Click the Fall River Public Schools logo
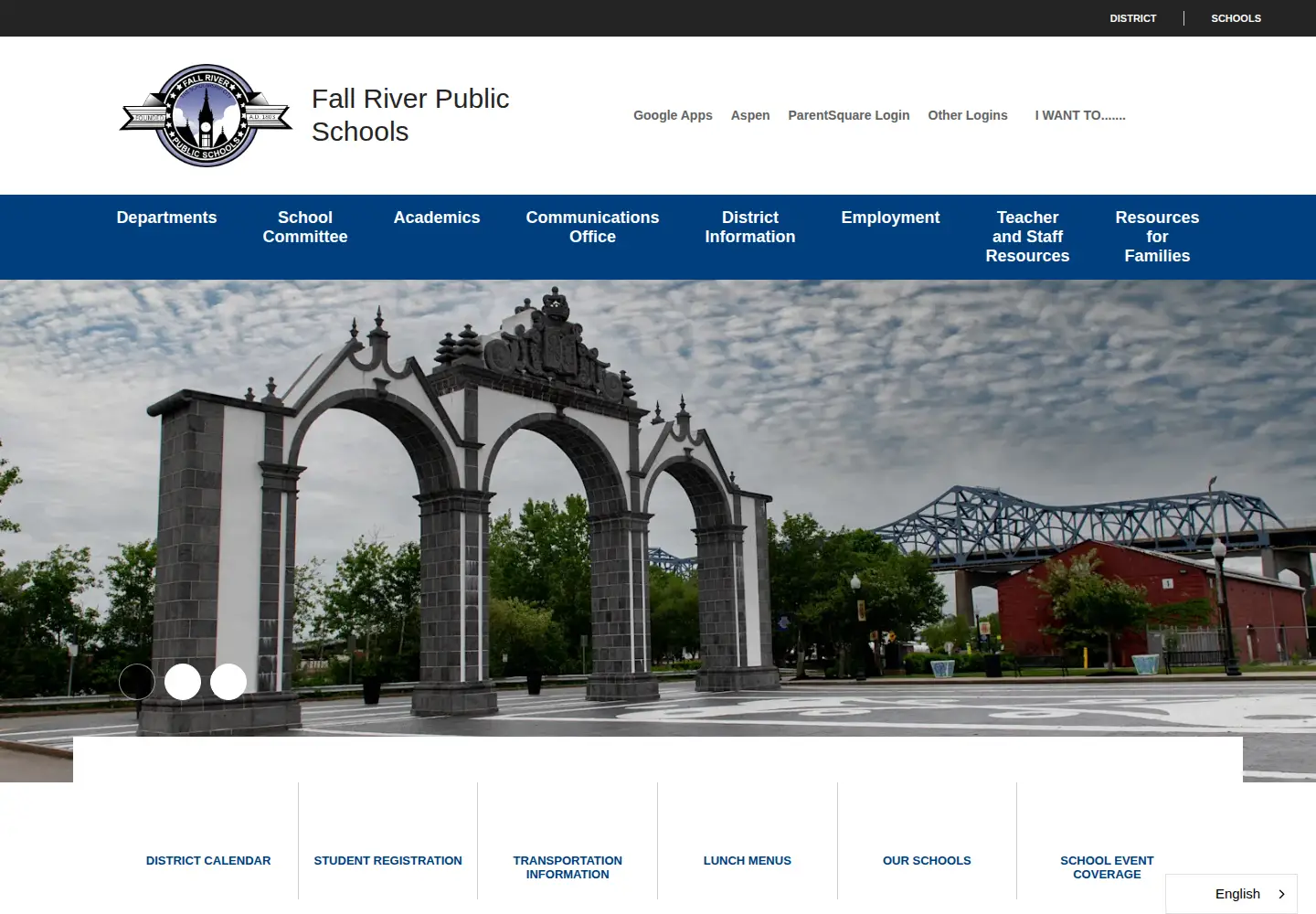This screenshot has height=914, width=1316. tap(206, 115)
